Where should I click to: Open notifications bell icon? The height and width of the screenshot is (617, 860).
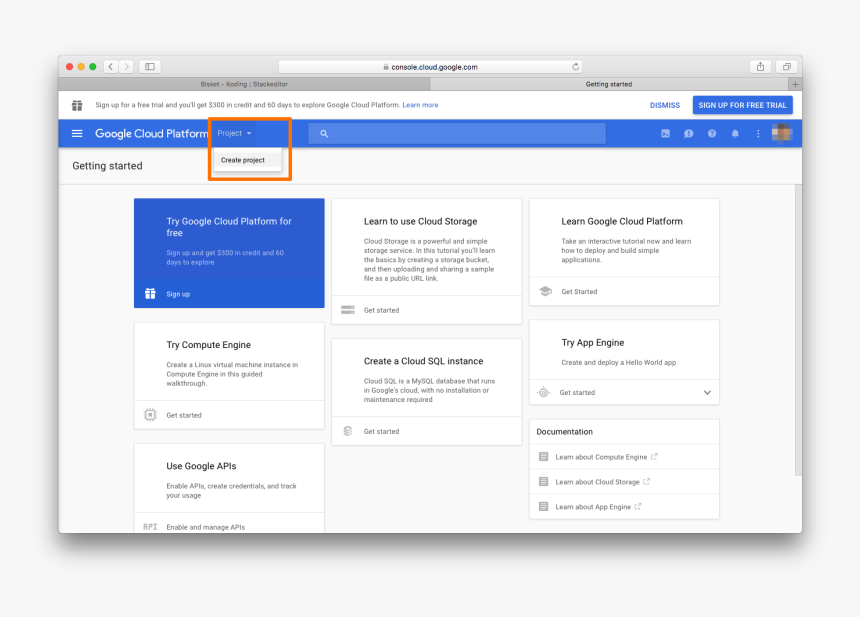point(735,134)
